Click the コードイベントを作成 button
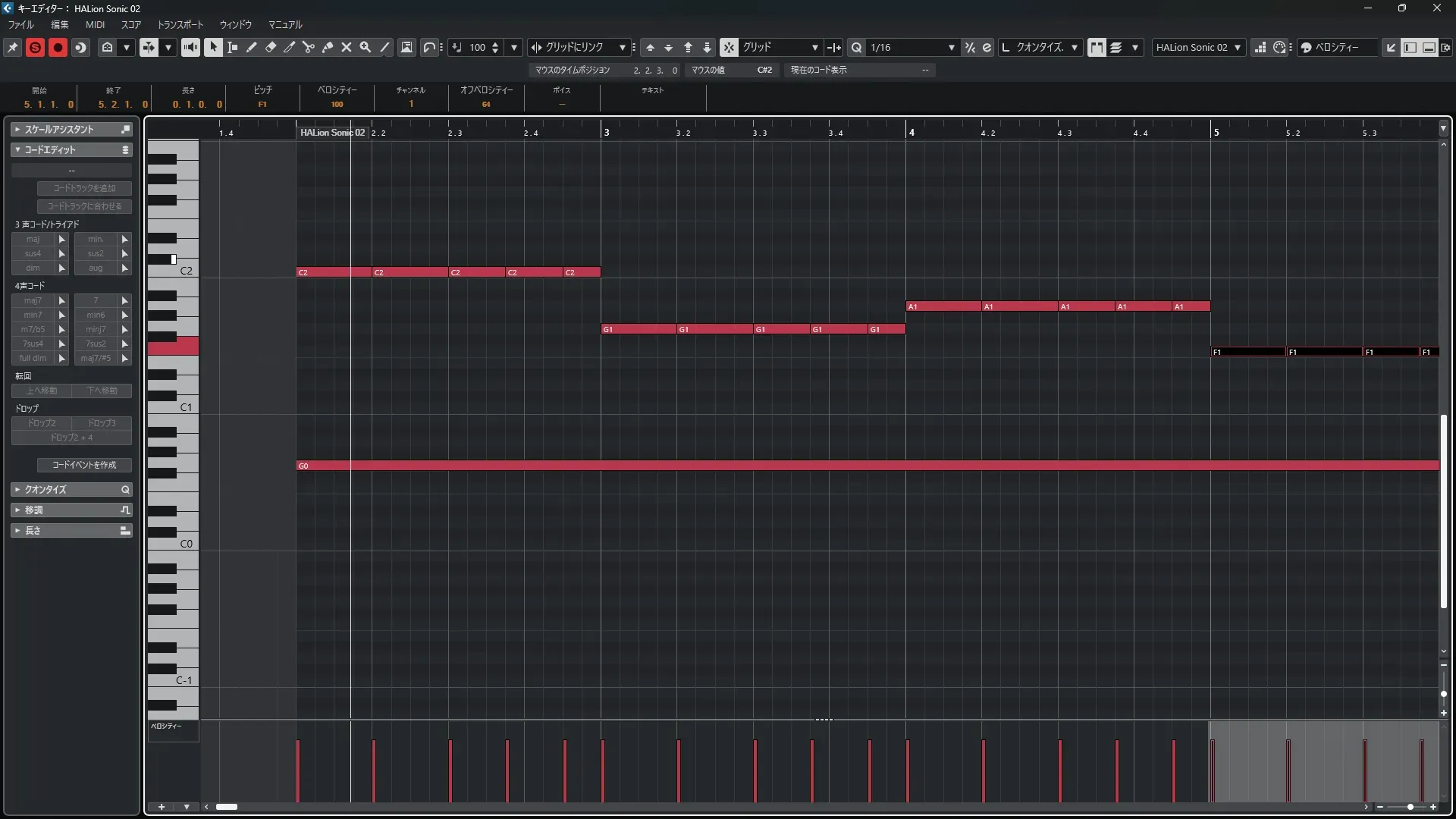Screen dimensions: 1456x819 (84, 465)
